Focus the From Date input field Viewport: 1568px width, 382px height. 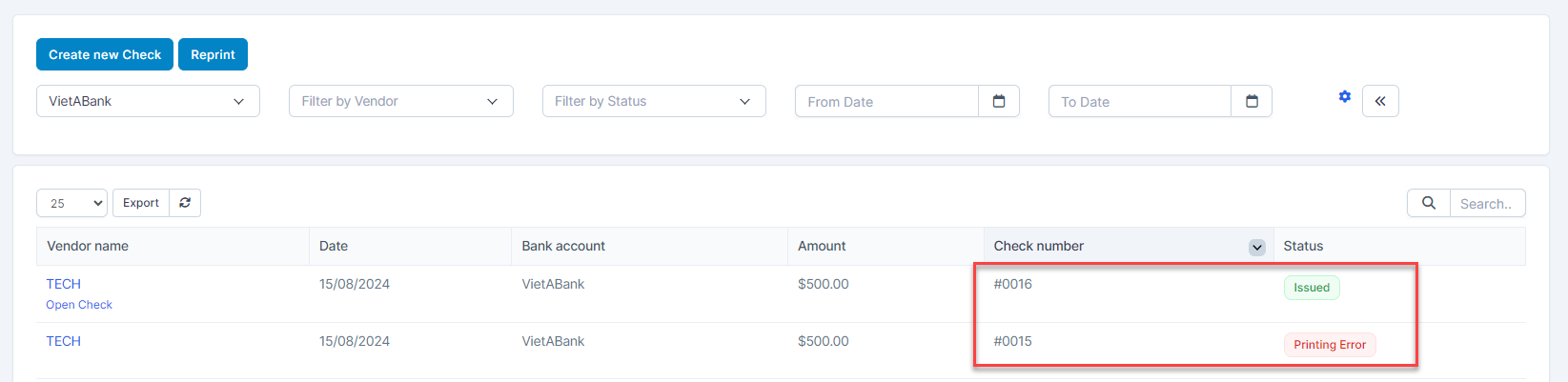click(886, 101)
